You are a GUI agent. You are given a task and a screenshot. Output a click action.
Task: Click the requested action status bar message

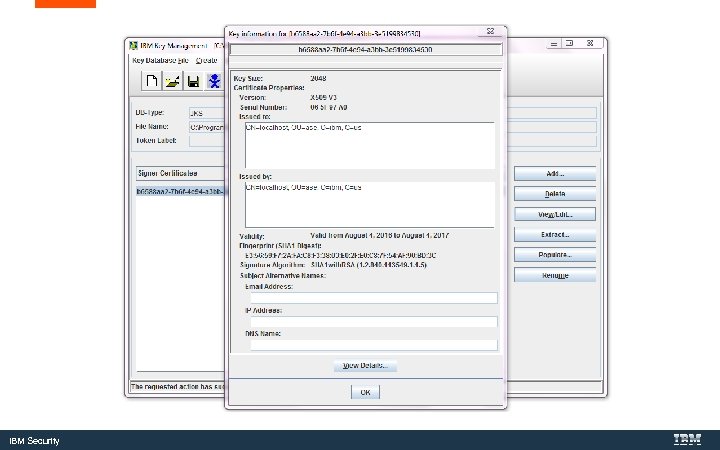pos(178,387)
